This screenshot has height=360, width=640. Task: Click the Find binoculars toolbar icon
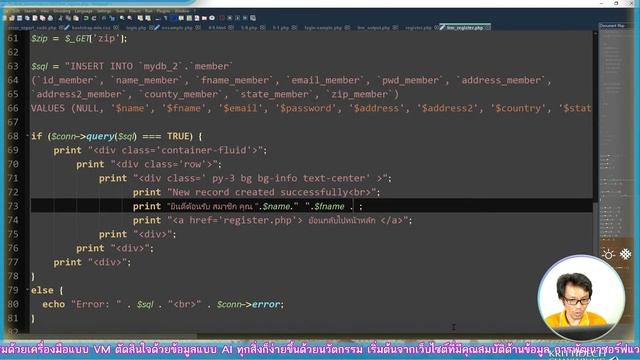coord(104,18)
